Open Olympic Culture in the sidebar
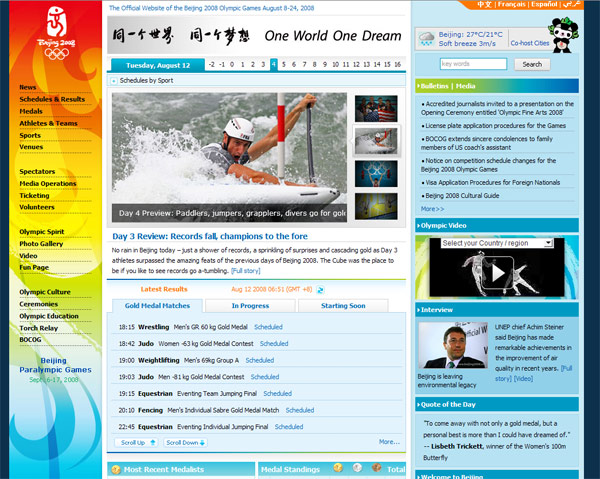600x479 pixels. 45,292
